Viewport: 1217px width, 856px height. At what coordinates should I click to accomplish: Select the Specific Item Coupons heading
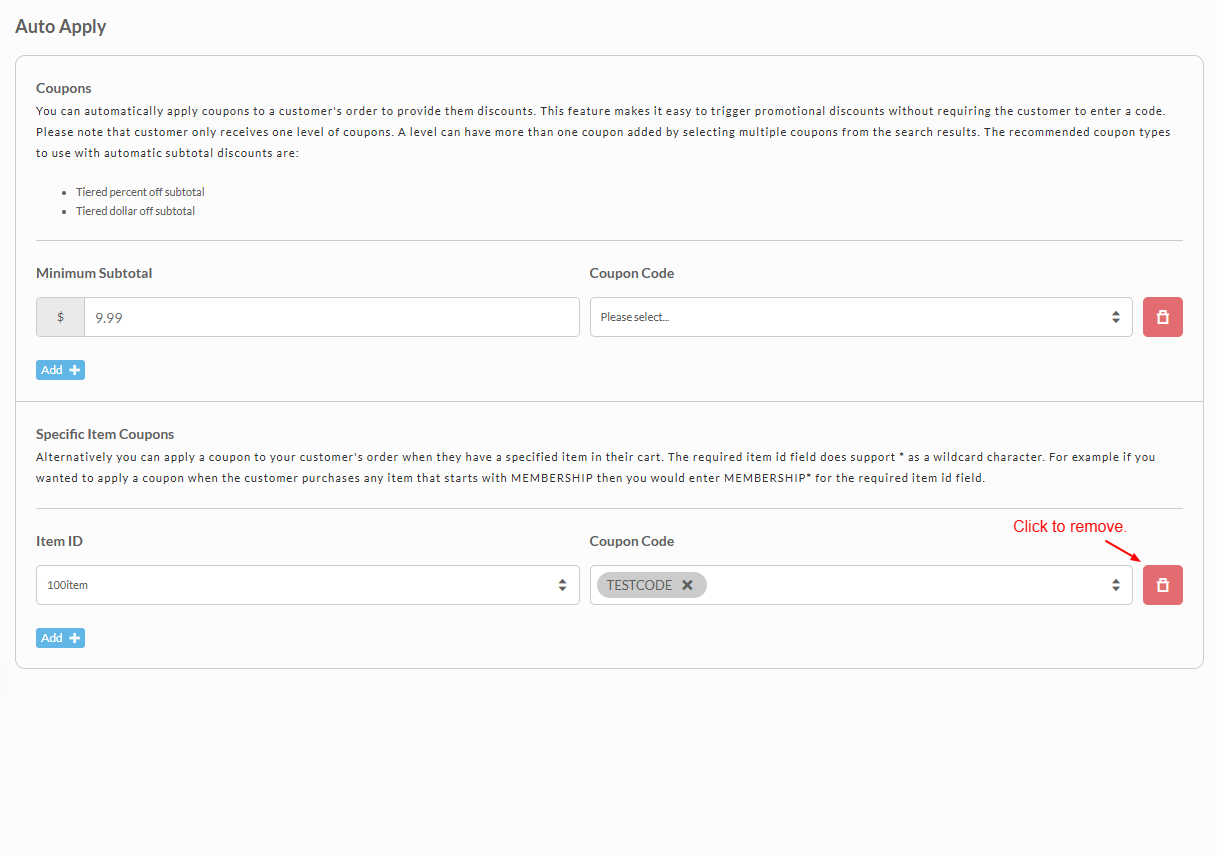click(105, 434)
